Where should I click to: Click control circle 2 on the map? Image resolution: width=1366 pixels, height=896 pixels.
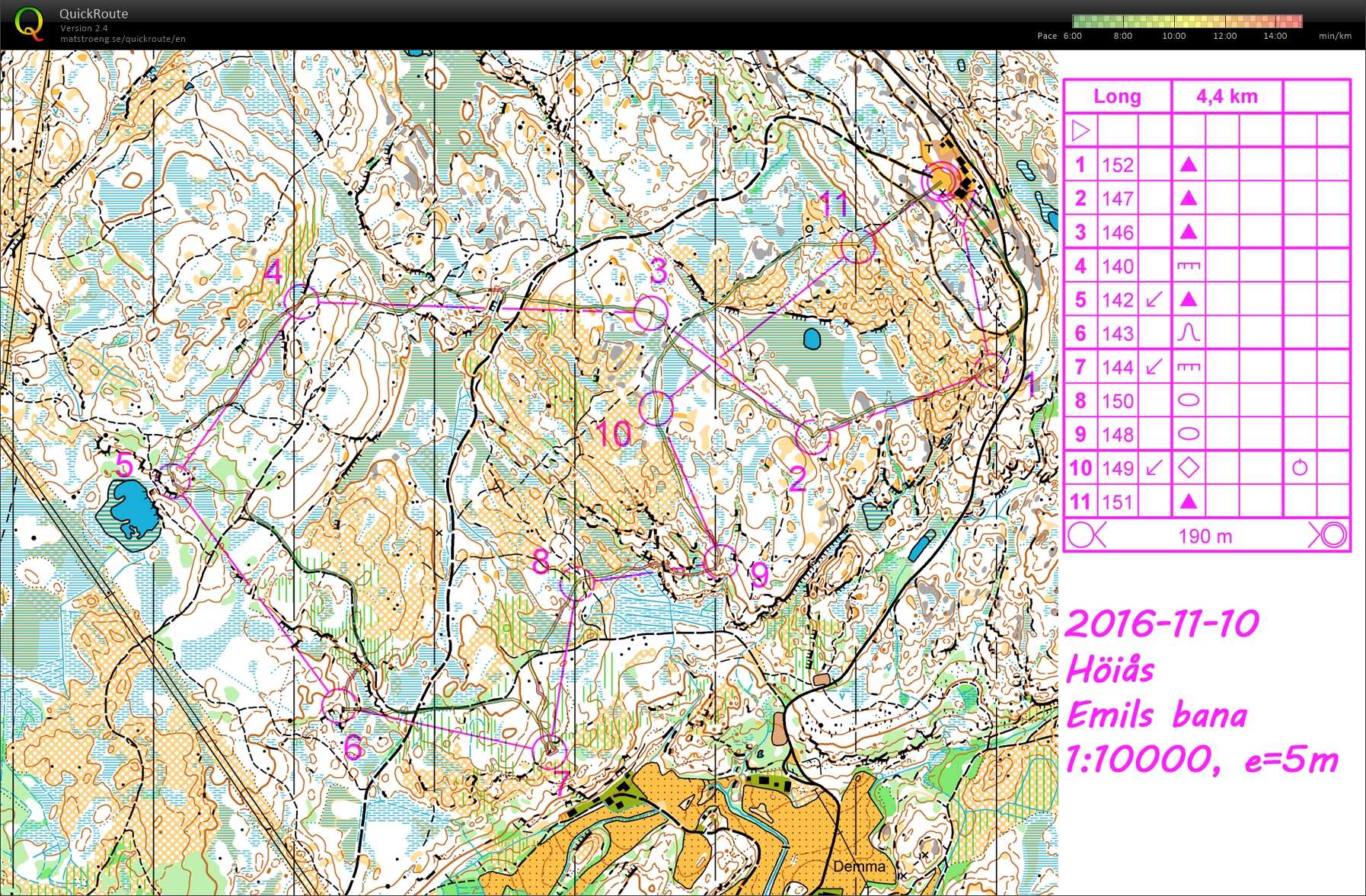[x=812, y=437]
